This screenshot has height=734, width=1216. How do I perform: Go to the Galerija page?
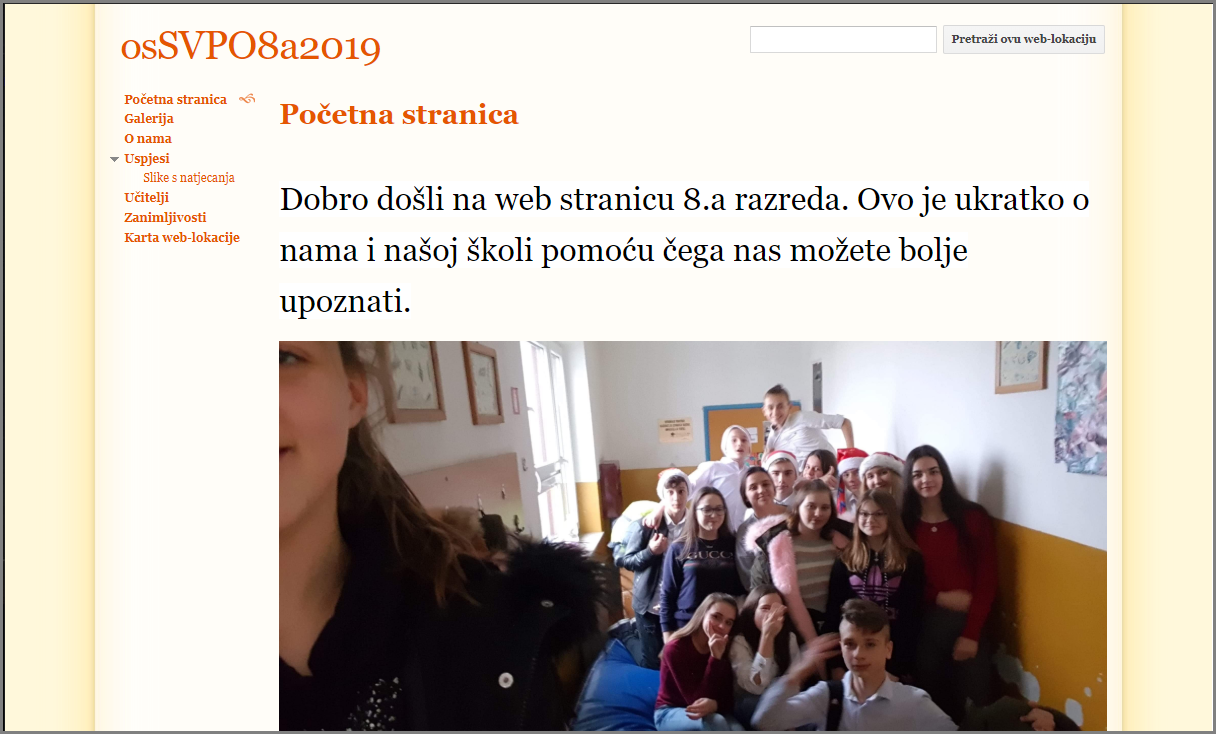(149, 118)
